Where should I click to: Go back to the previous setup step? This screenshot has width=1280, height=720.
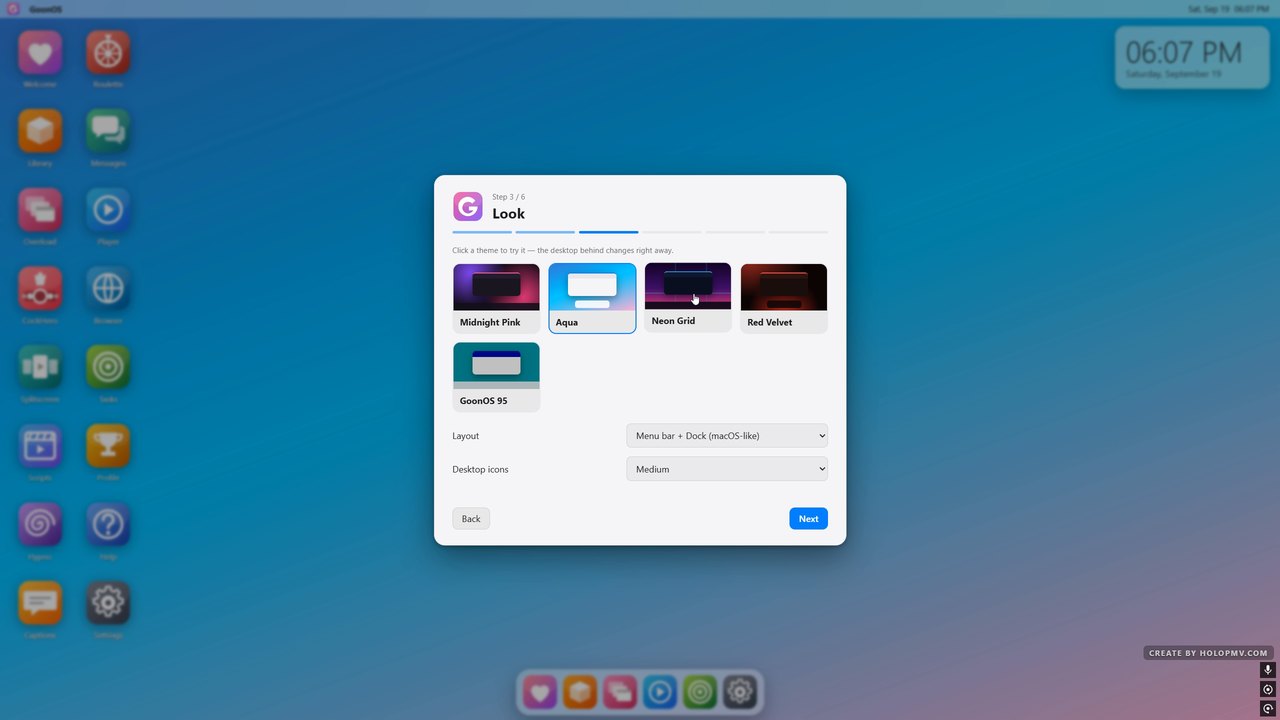(471, 519)
